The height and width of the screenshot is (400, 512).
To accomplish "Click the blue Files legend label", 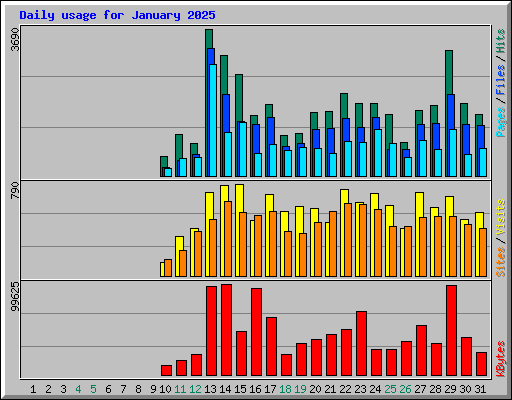I will pos(501,80).
